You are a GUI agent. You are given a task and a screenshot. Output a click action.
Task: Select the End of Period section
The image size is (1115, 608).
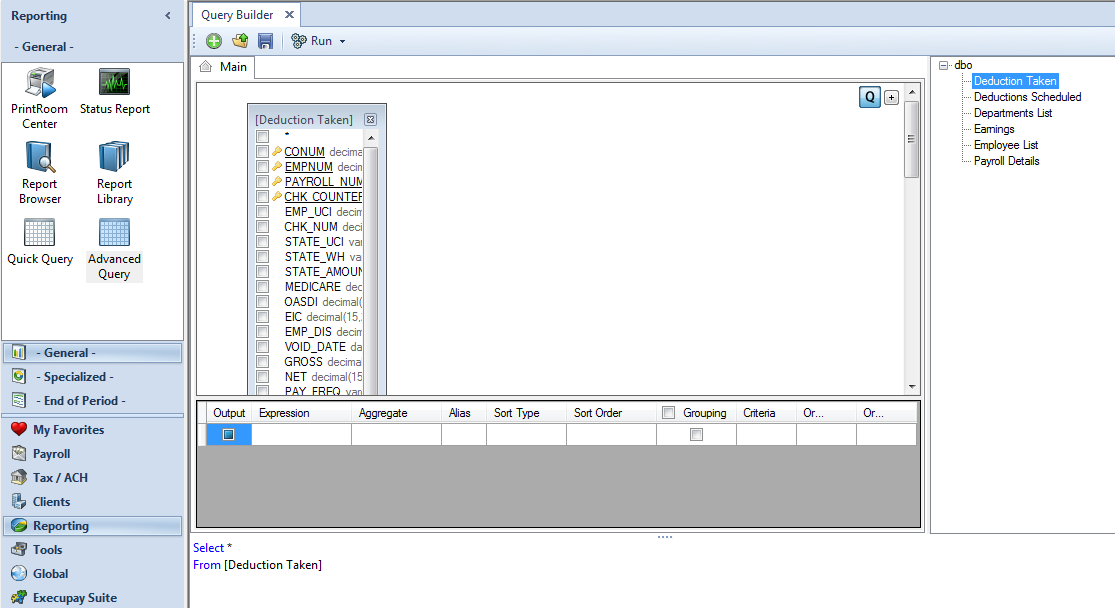pos(81,401)
